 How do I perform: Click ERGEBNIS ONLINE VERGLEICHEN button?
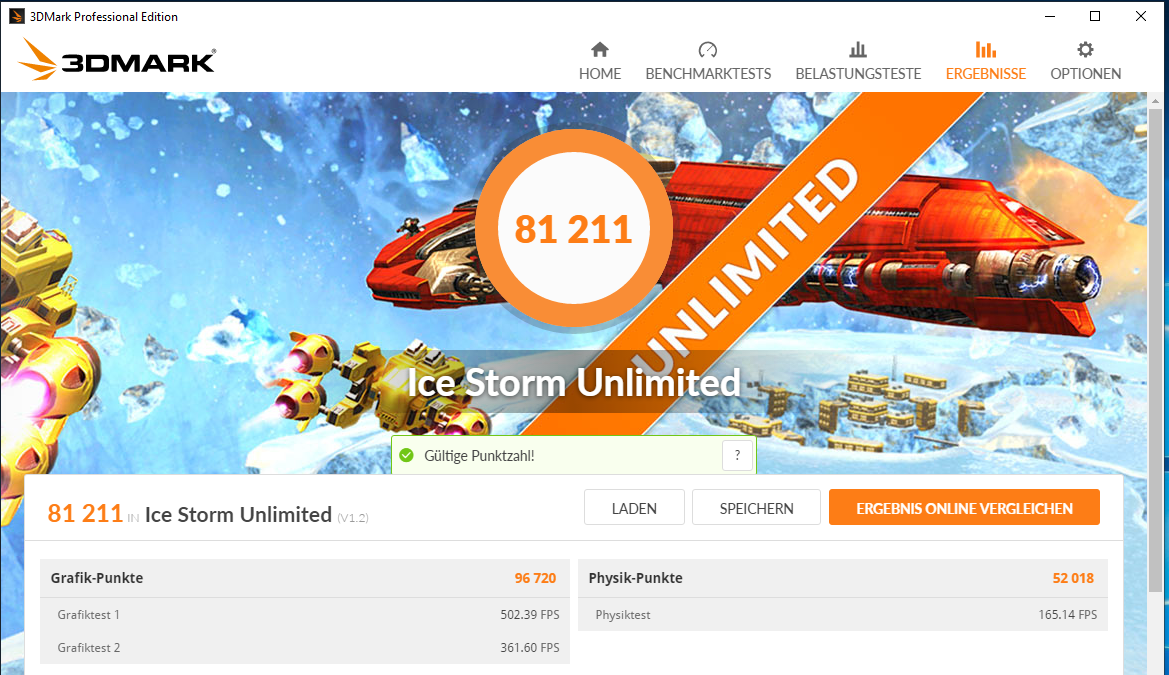click(964, 508)
